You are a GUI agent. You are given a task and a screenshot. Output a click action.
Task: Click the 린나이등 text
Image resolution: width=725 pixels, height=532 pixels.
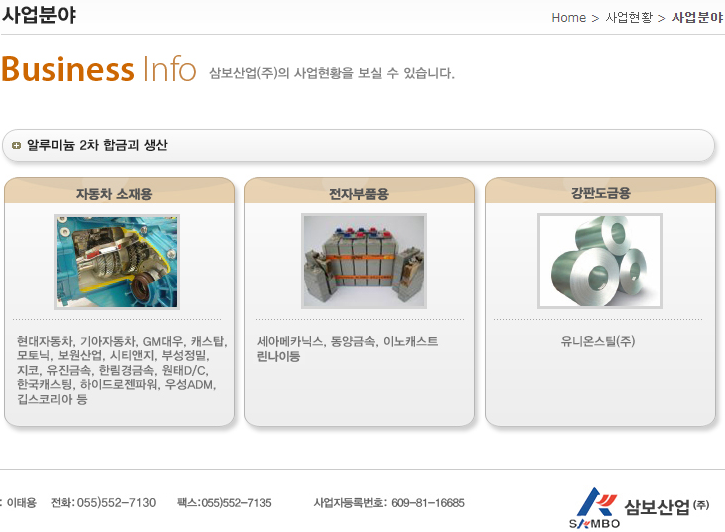[278, 356]
